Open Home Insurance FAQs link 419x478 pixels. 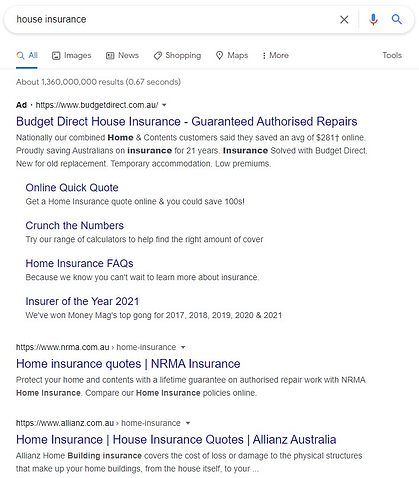click(x=79, y=264)
